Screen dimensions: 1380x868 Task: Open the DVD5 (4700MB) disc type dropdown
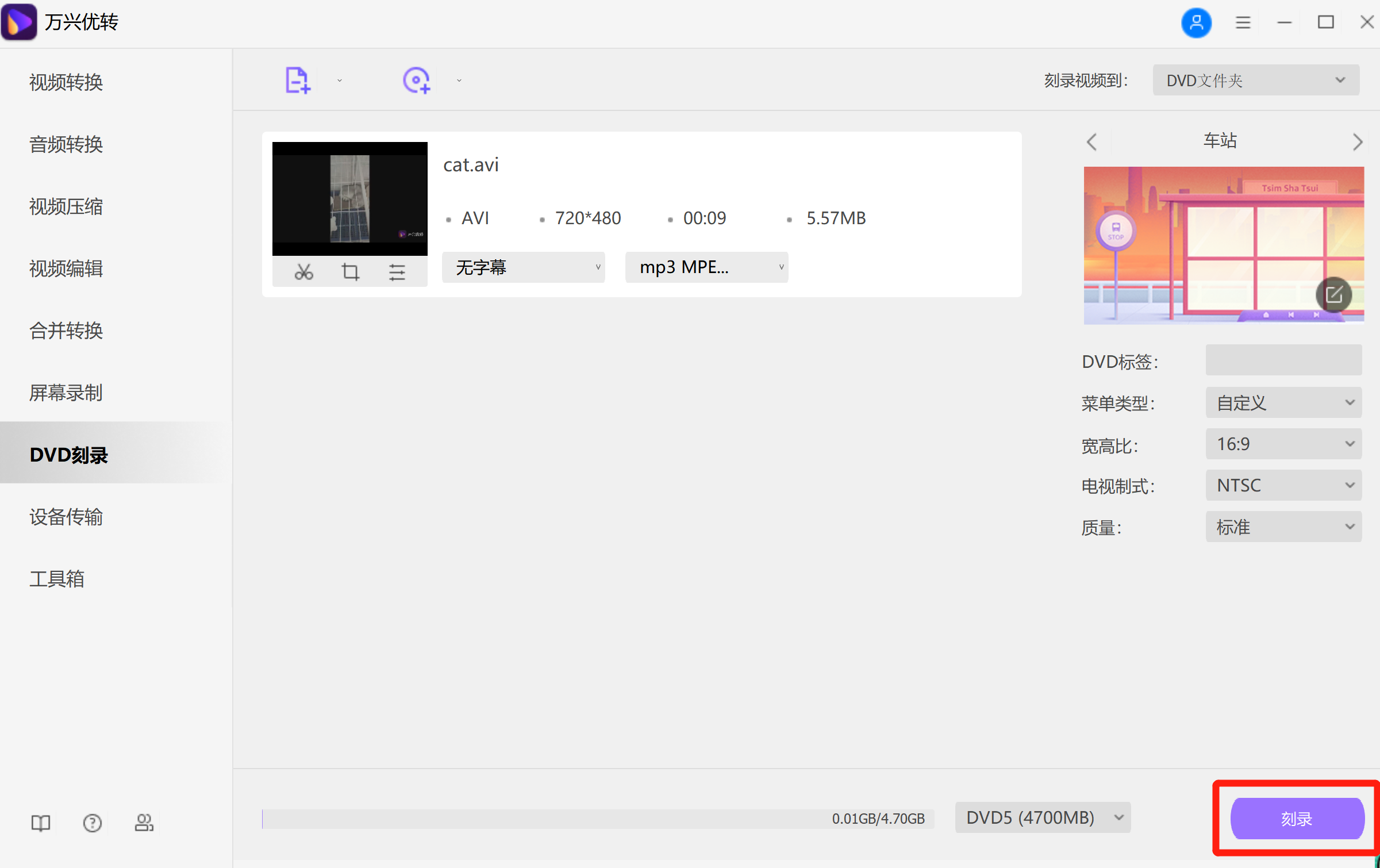[x=1042, y=817]
